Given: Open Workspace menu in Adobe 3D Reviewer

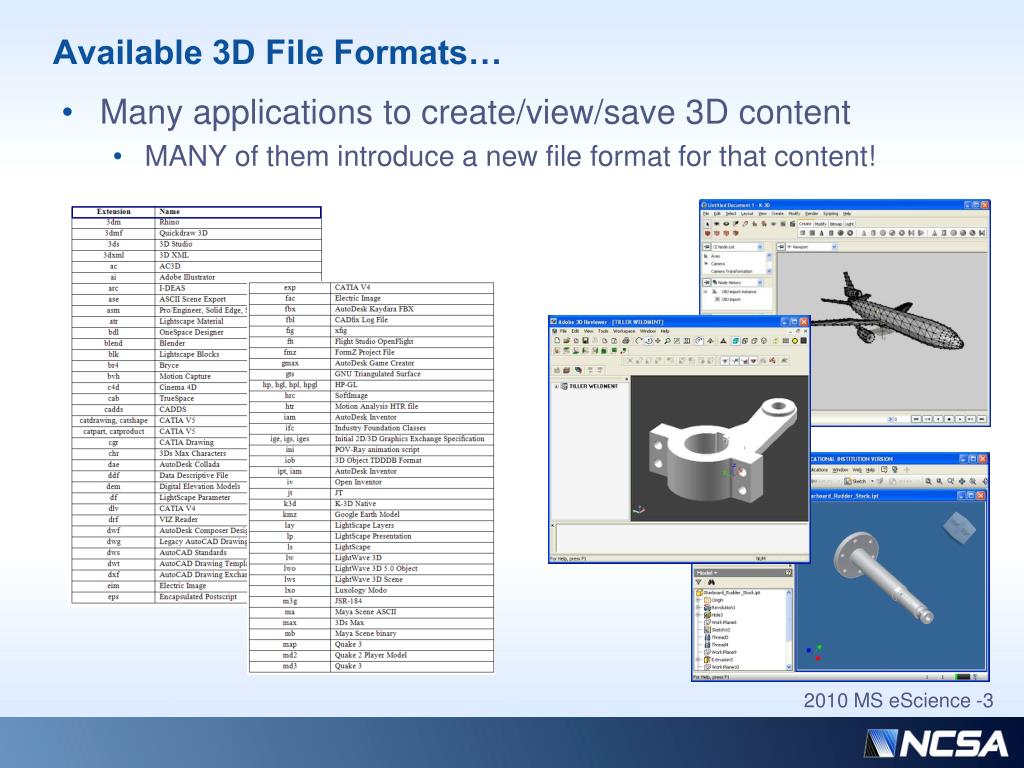Looking at the screenshot, I should click(624, 331).
